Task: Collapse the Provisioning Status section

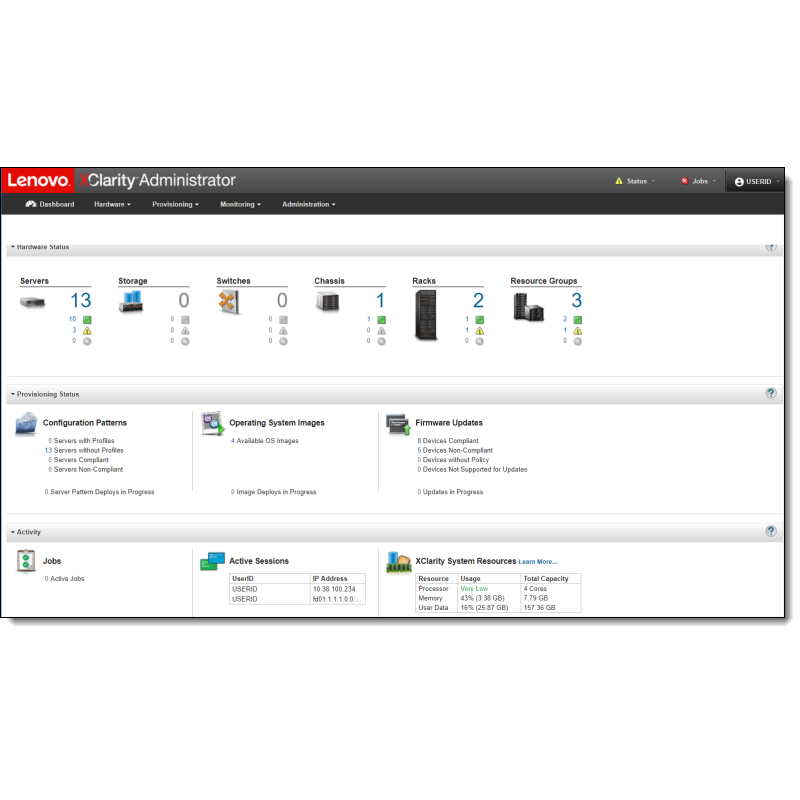Action: tap(45, 394)
